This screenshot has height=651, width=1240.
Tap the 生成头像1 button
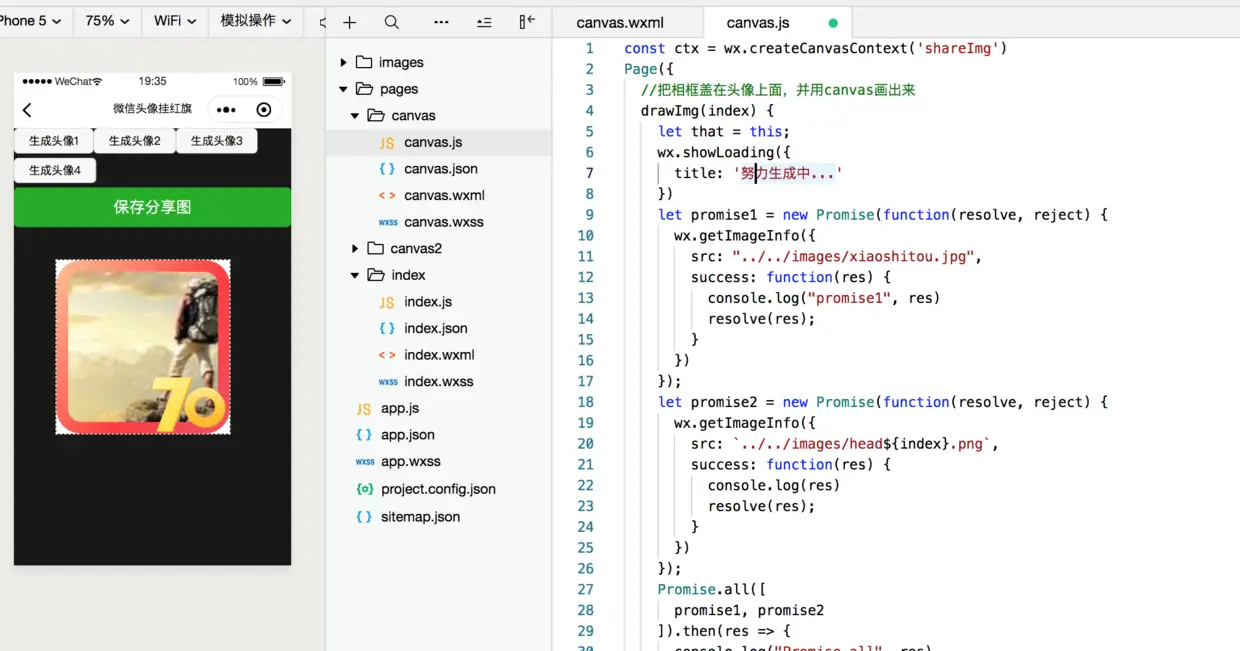[54, 141]
